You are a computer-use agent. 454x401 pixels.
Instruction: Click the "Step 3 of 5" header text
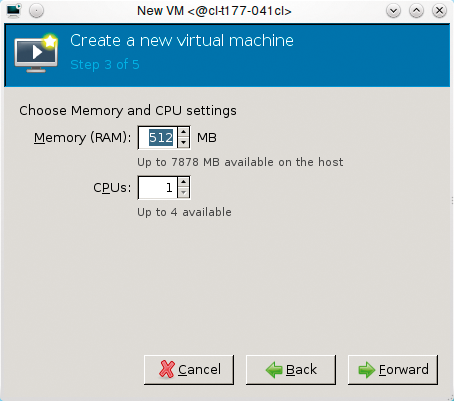tap(105, 65)
